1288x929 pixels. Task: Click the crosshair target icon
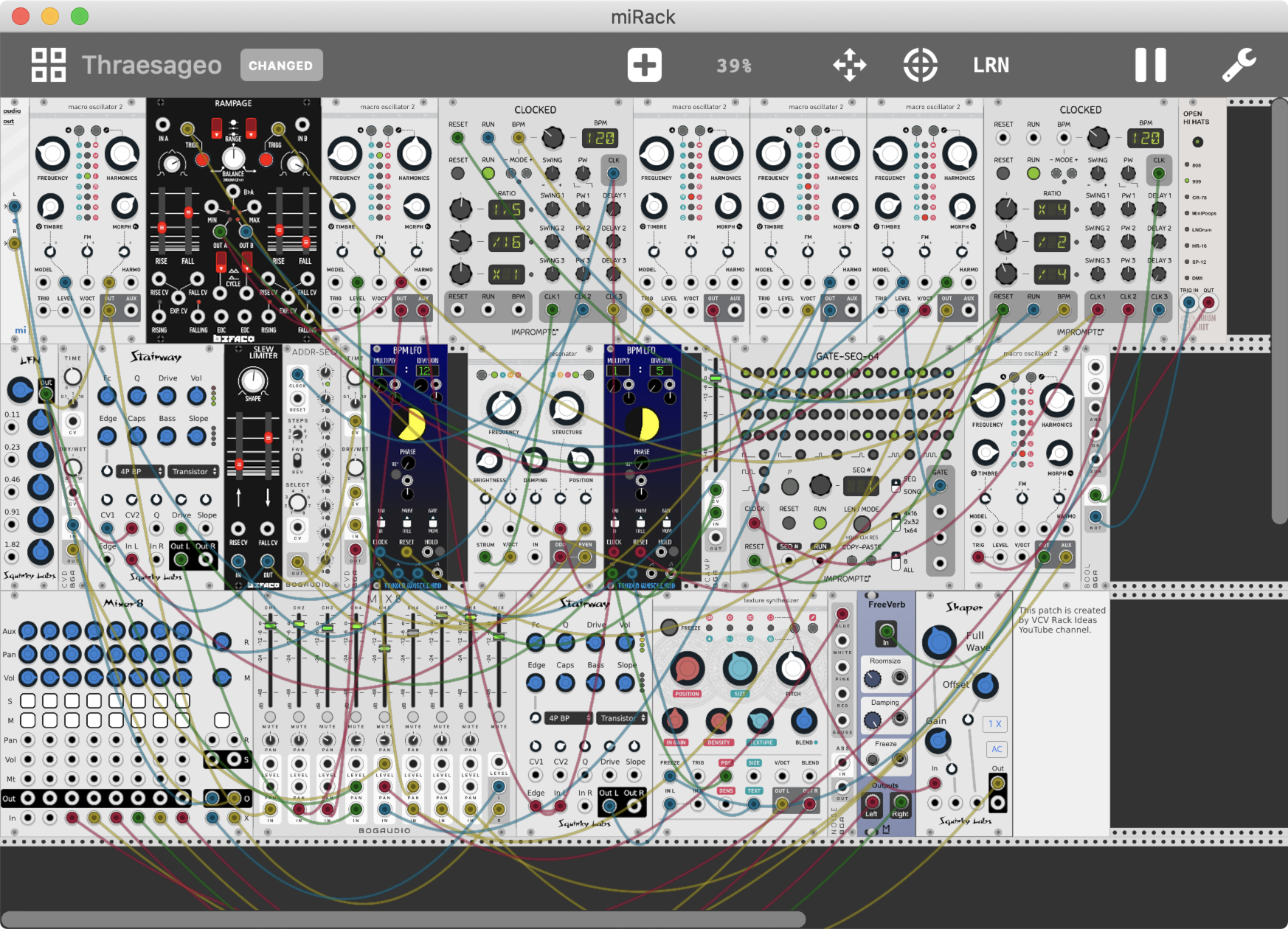point(920,65)
